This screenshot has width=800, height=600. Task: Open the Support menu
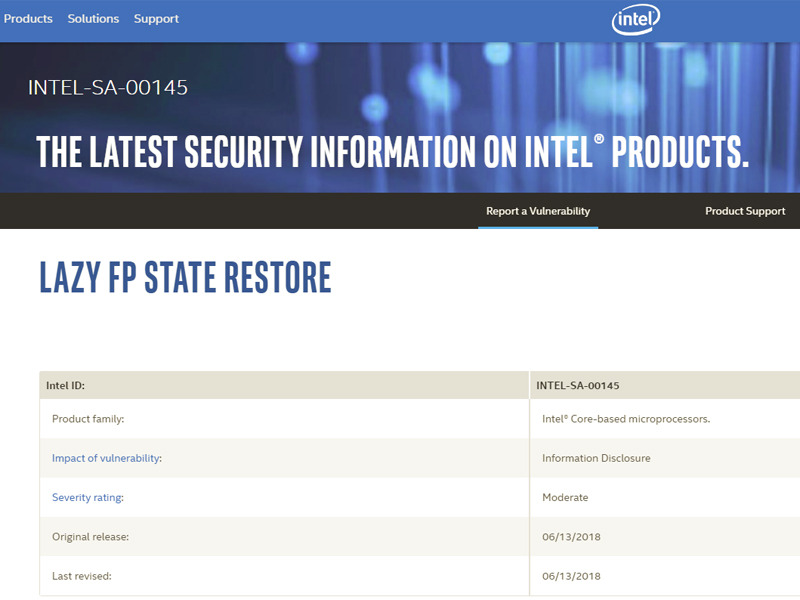tap(156, 19)
